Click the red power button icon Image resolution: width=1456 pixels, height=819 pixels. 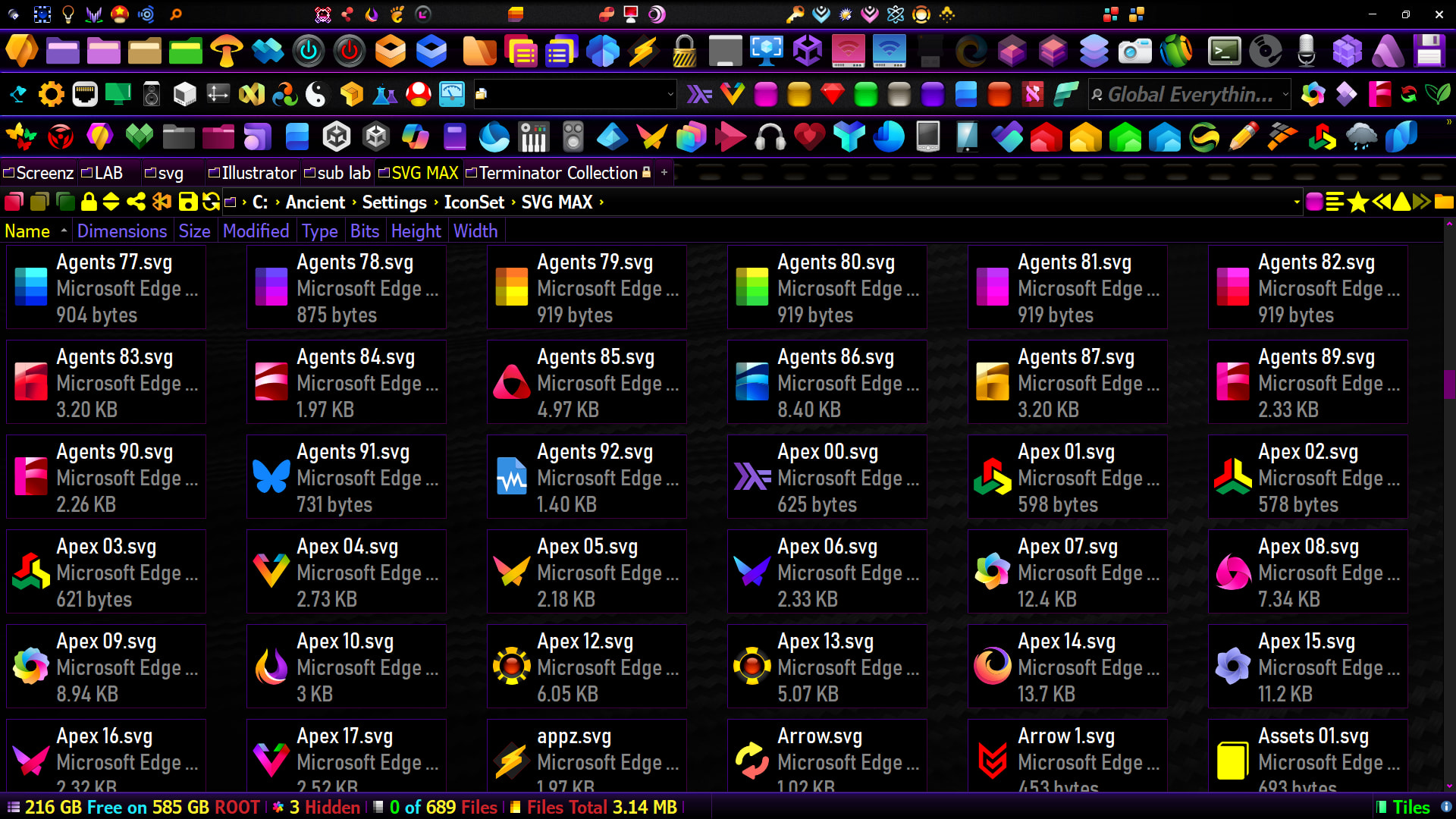click(x=350, y=52)
